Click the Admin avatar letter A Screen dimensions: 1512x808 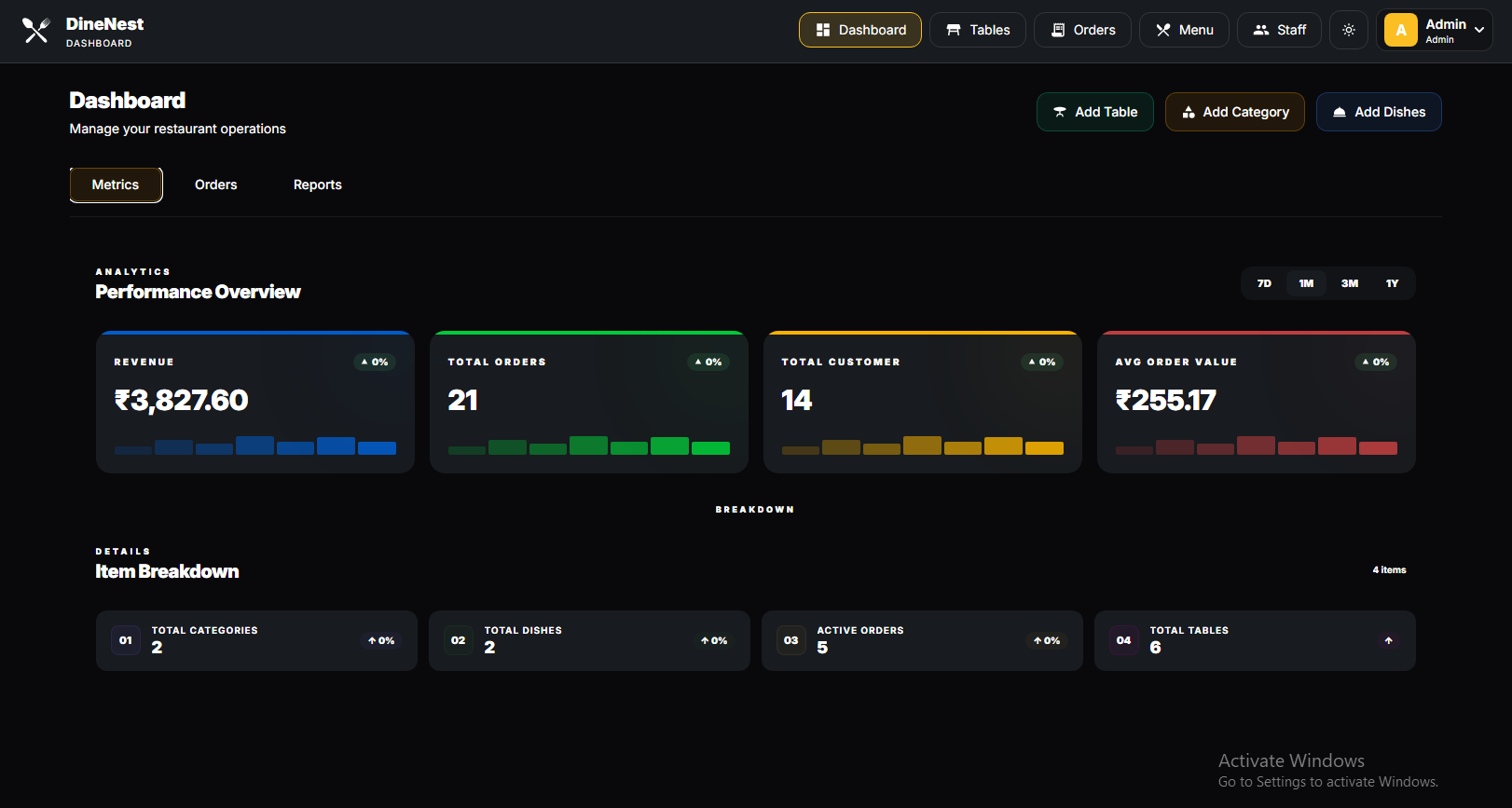pyautogui.click(x=1400, y=30)
